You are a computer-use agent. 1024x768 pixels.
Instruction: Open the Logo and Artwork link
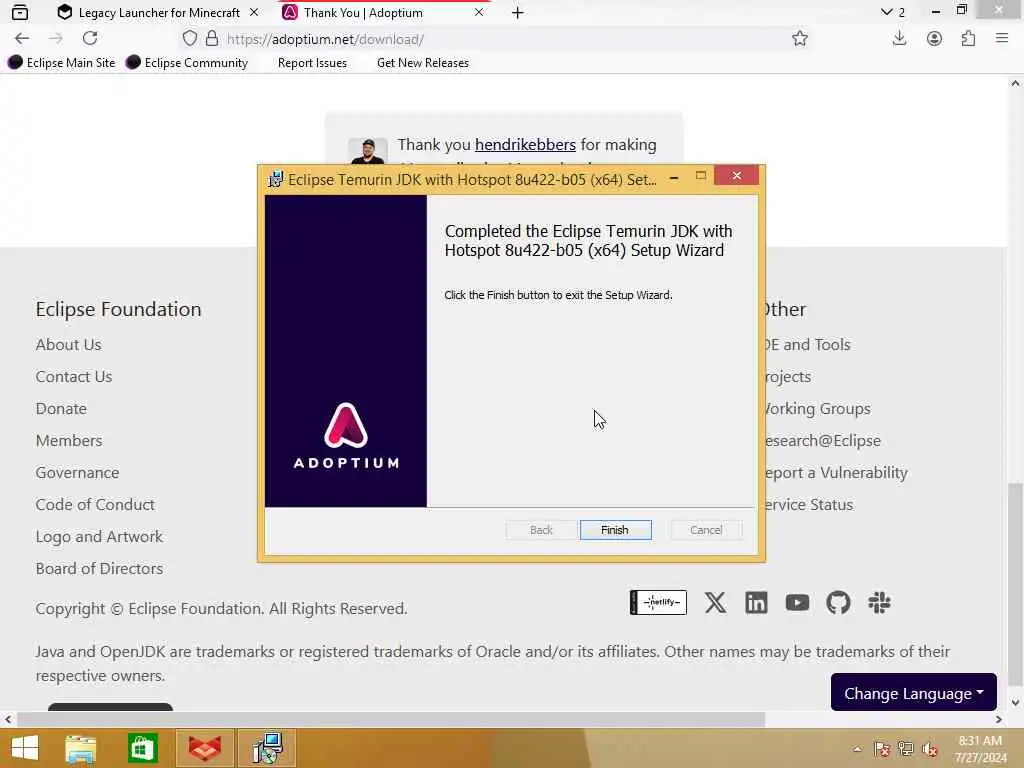(x=99, y=536)
